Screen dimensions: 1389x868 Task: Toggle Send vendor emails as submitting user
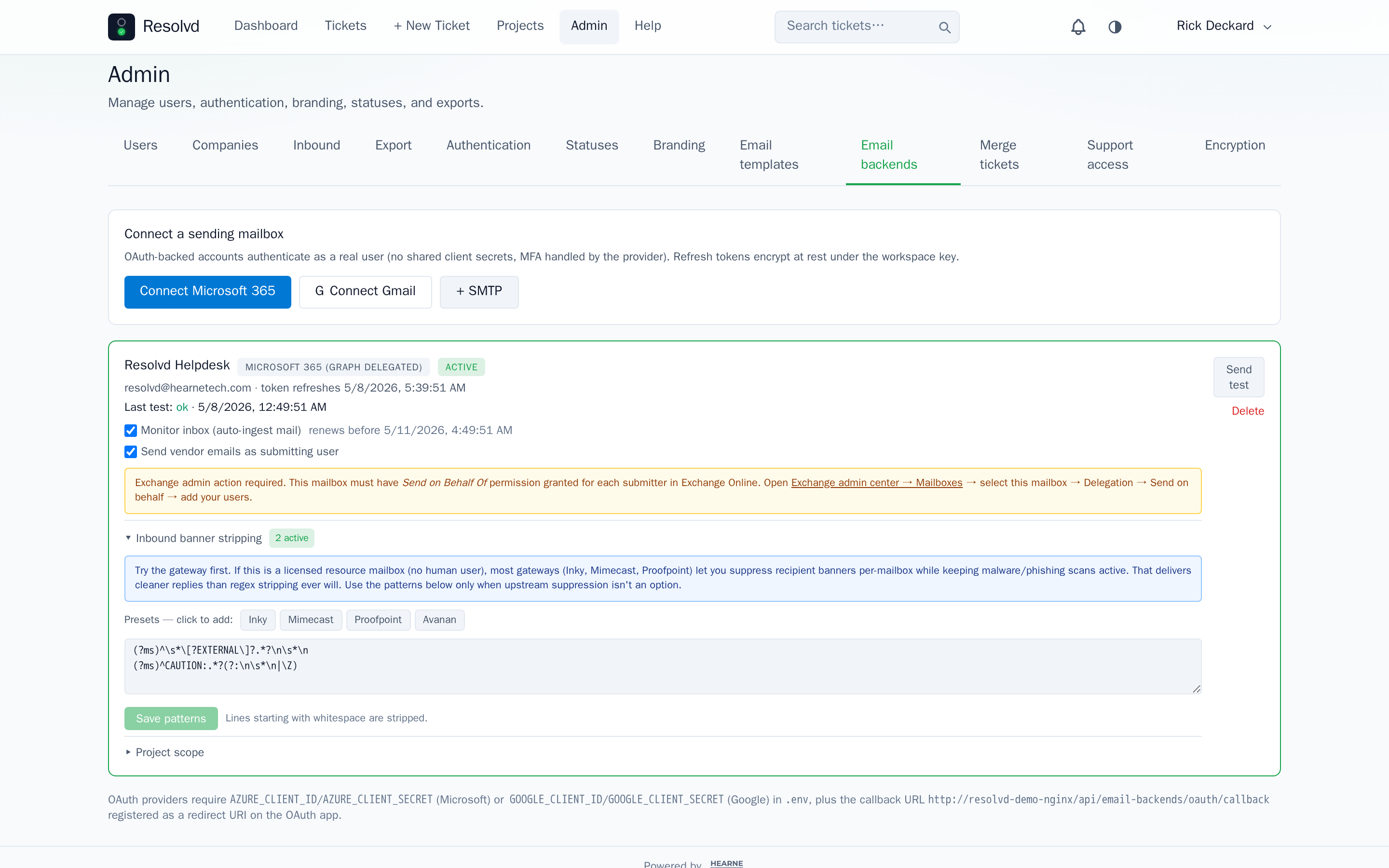click(x=131, y=452)
